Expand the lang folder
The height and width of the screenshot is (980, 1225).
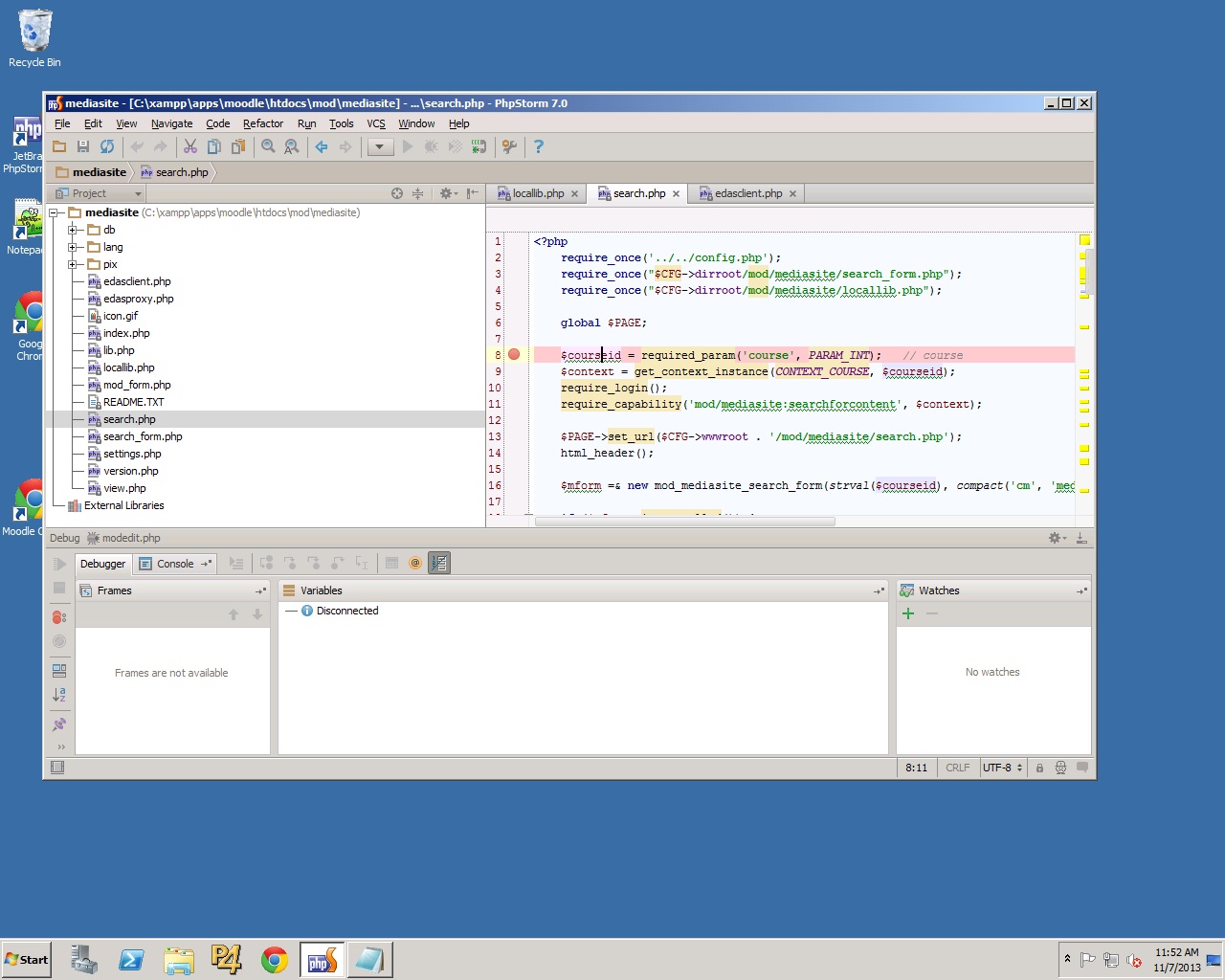[73, 247]
